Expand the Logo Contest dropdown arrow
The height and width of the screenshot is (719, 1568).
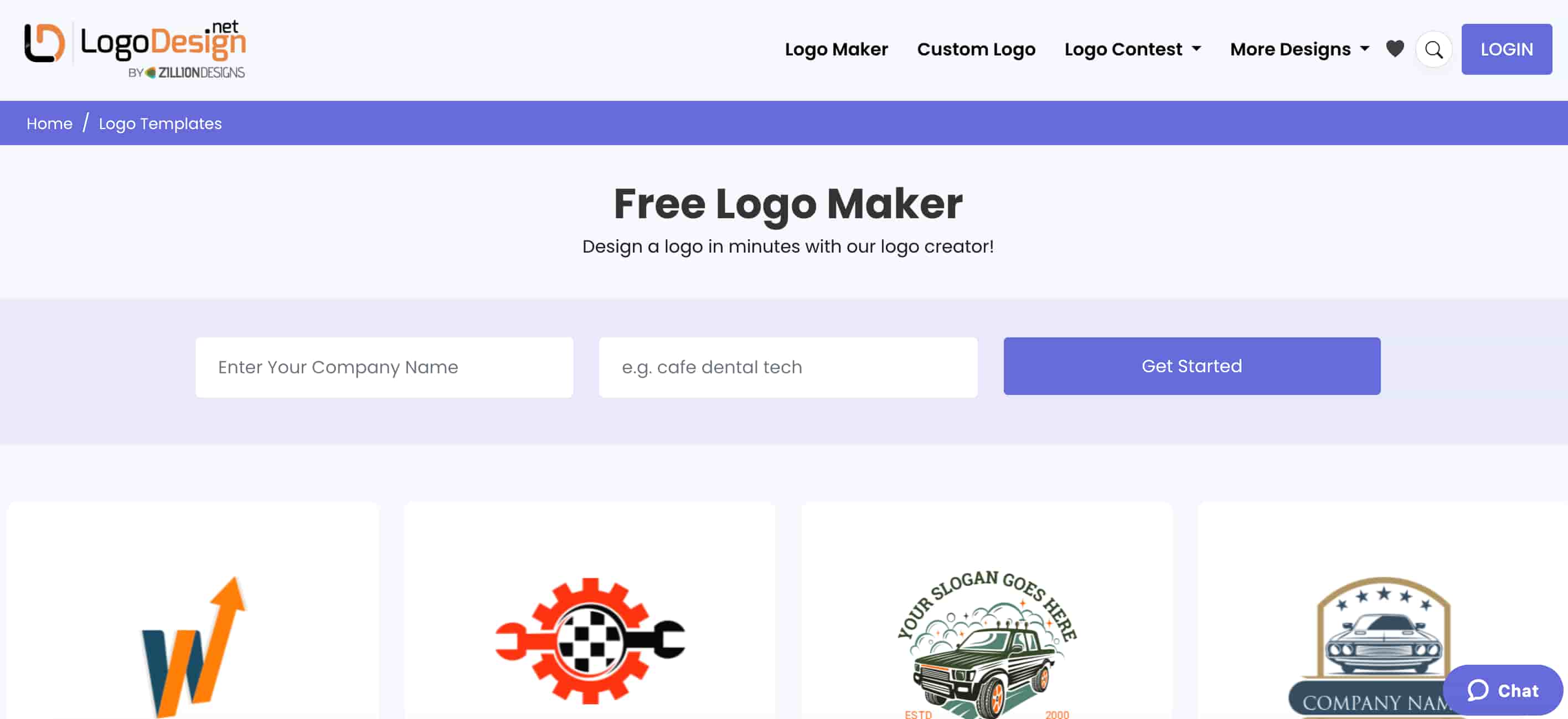pyautogui.click(x=1196, y=49)
